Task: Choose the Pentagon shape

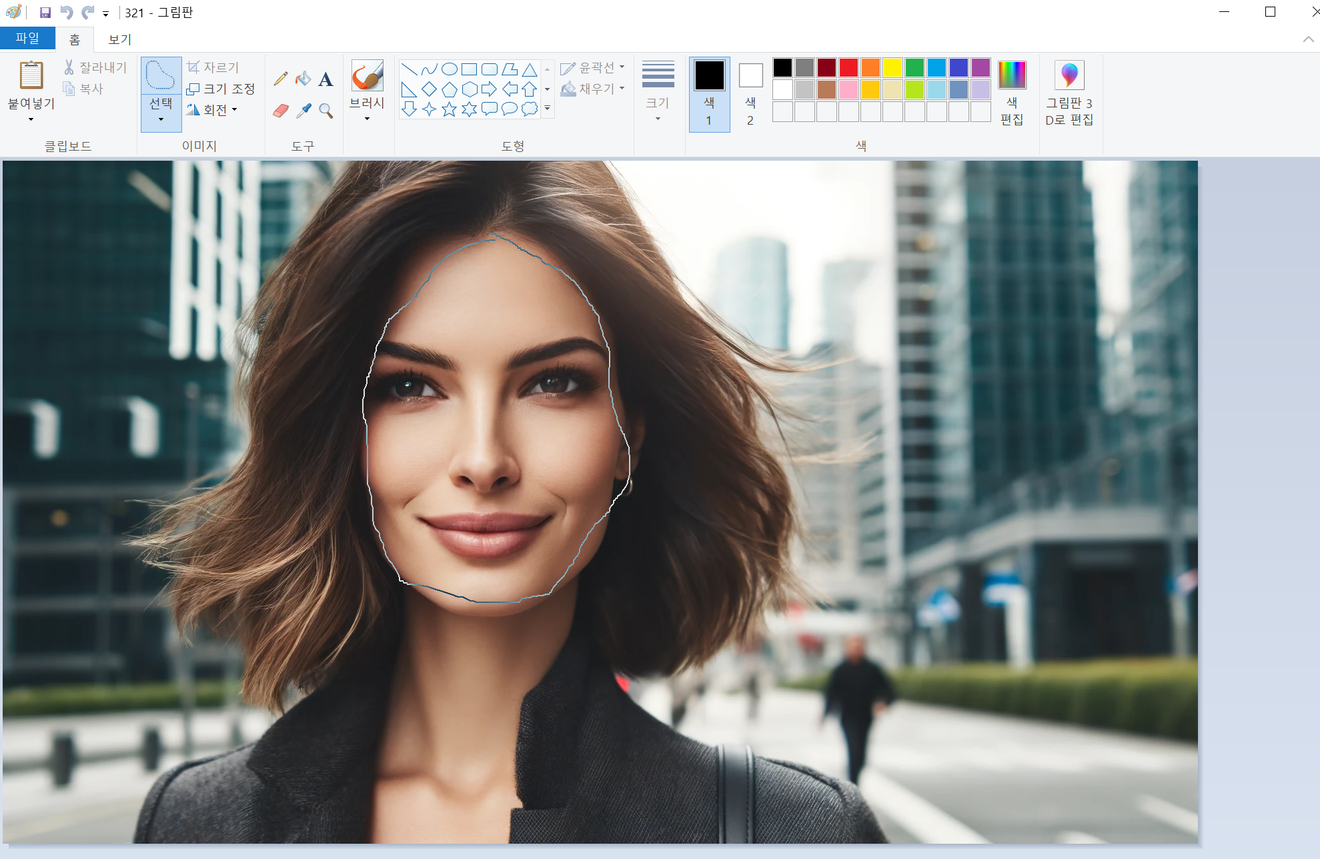Action: (x=449, y=89)
